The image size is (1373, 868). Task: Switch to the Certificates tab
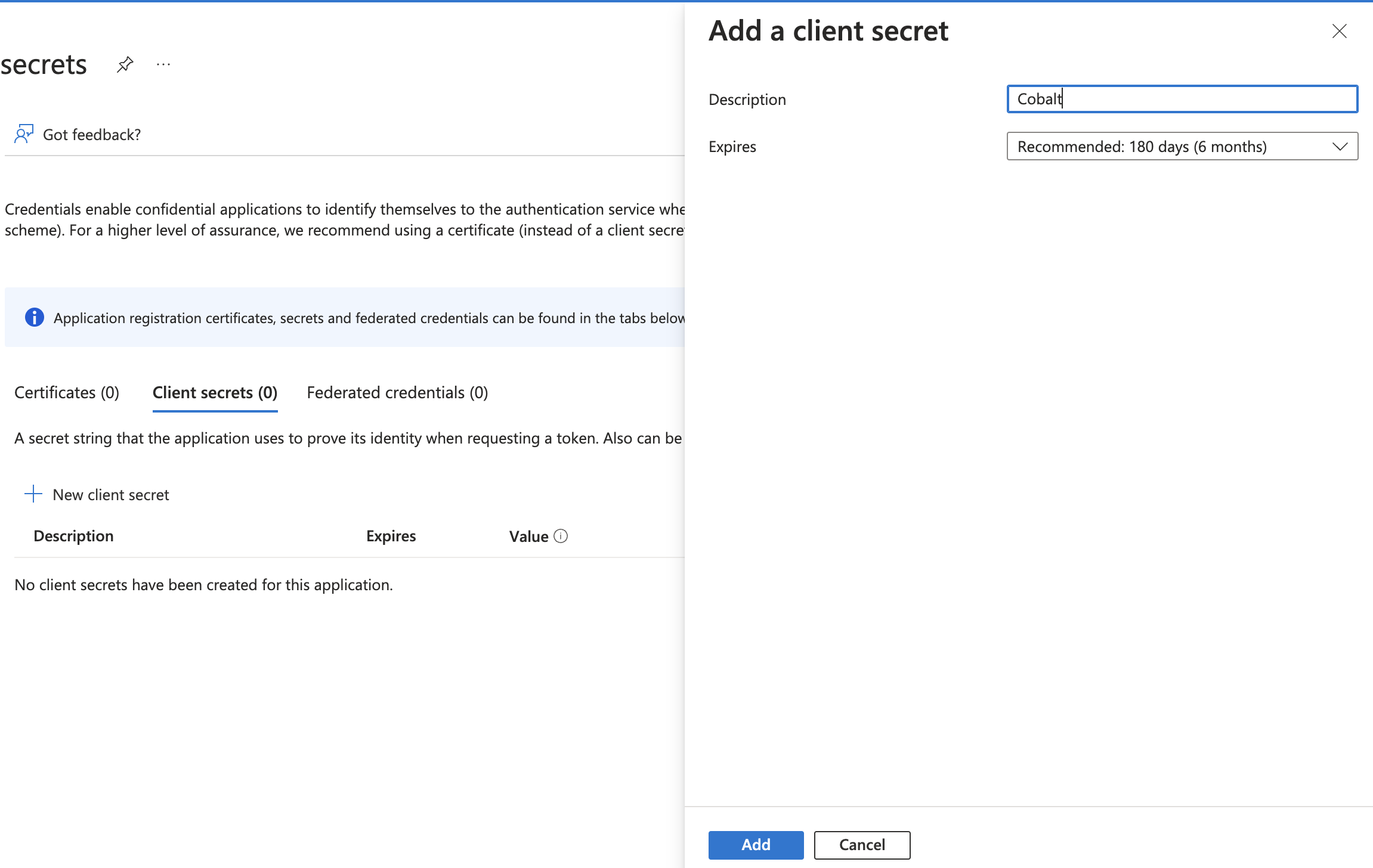(67, 392)
